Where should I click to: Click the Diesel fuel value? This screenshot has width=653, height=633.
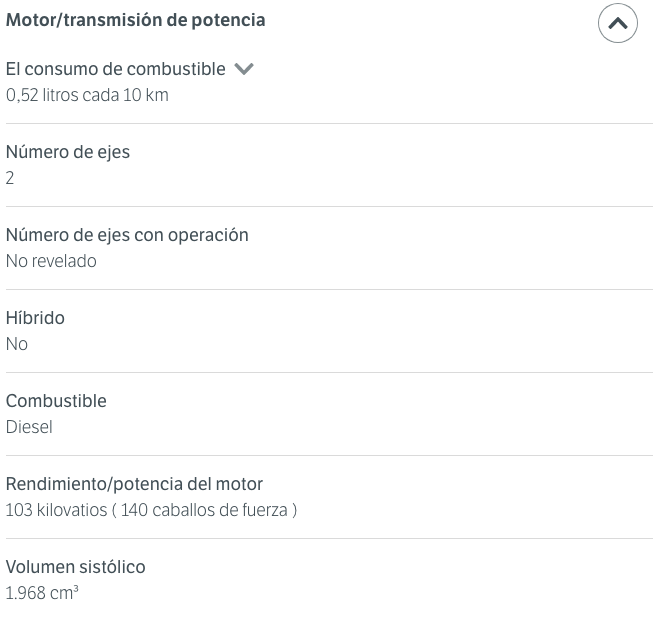[29, 427]
